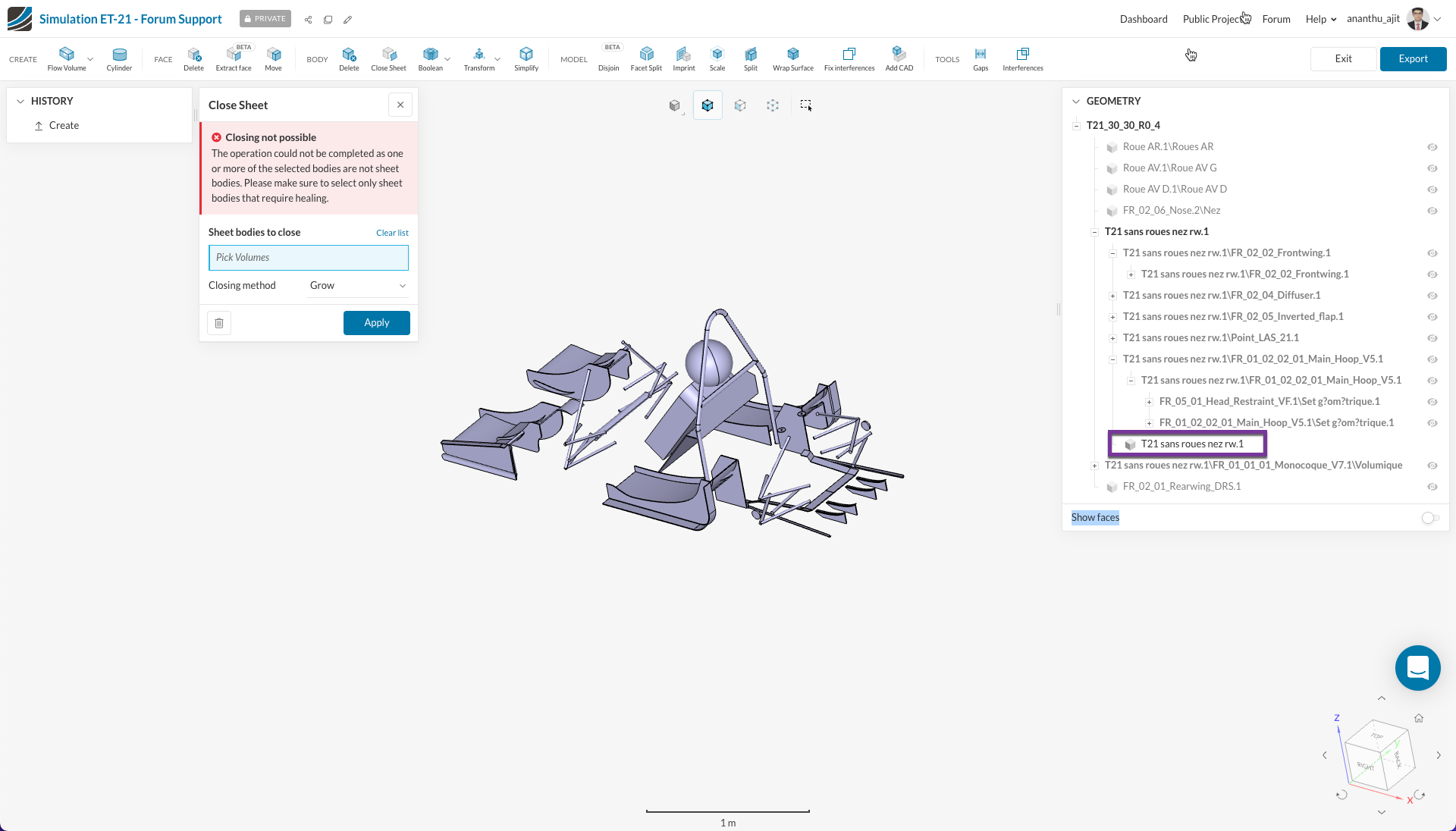This screenshot has height=831, width=1456.
Task: Click the Apply button in Close Sheet
Action: tap(376, 322)
